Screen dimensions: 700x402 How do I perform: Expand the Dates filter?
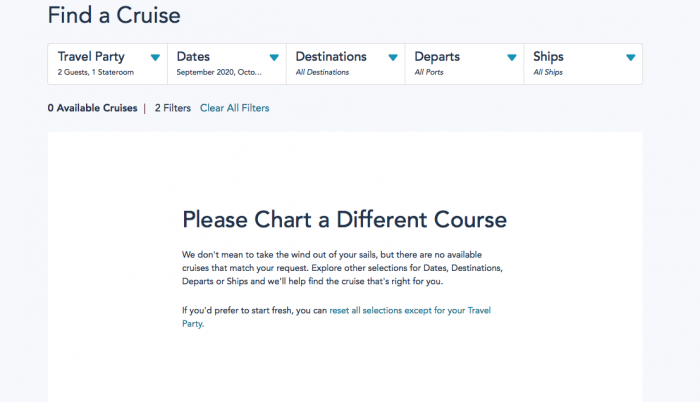point(194,57)
